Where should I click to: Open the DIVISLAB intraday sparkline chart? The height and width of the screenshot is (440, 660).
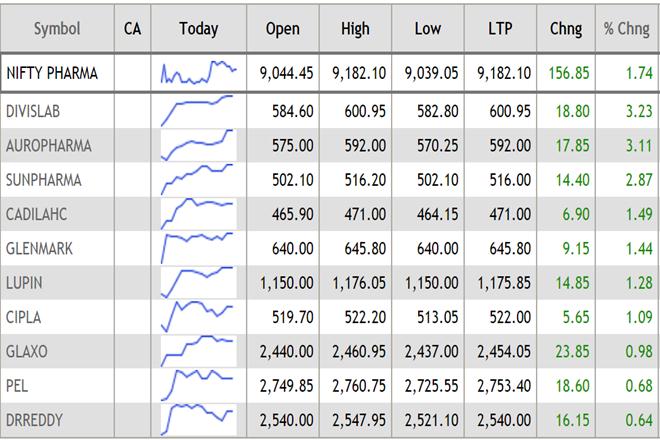pyautogui.click(x=198, y=108)
